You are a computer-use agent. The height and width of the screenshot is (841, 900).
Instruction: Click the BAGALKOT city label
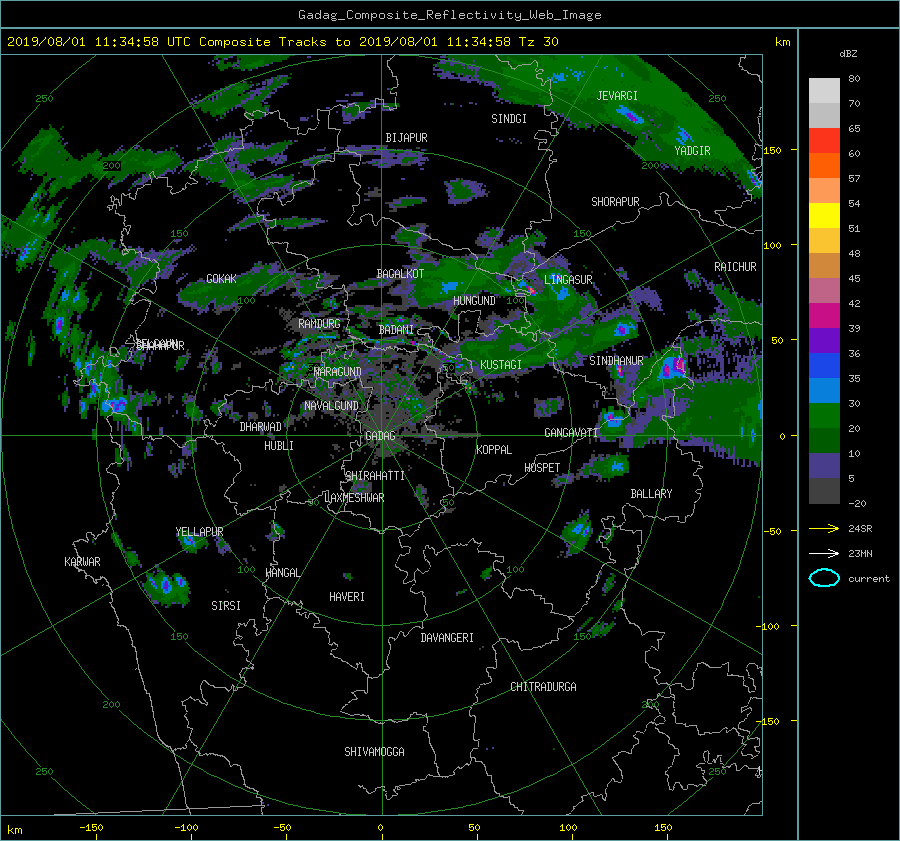400,274
